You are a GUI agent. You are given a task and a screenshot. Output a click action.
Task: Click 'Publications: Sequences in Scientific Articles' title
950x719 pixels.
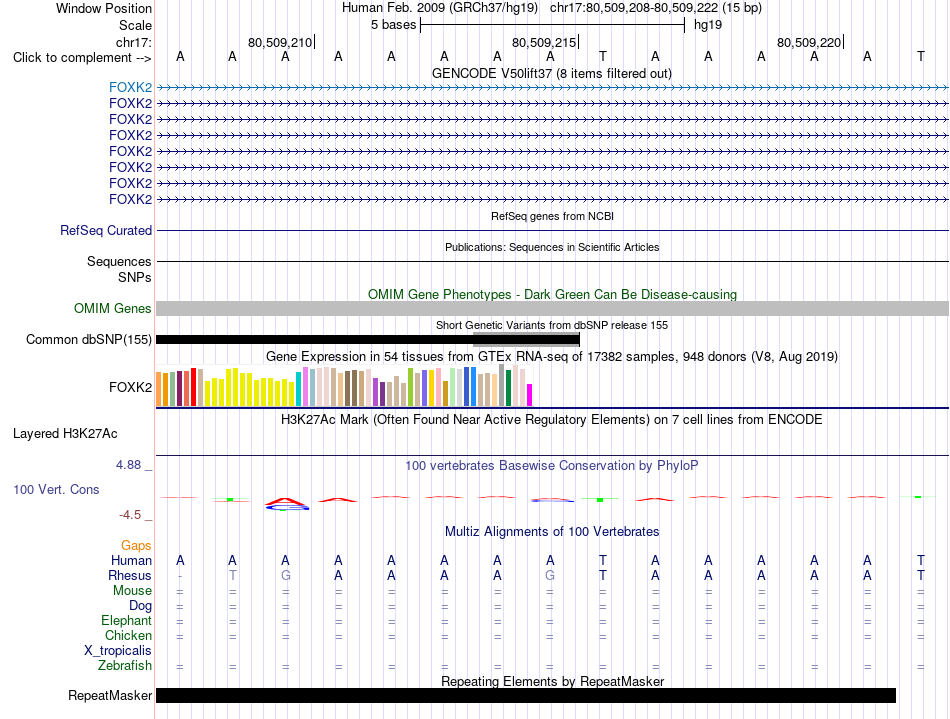(552, 247)
